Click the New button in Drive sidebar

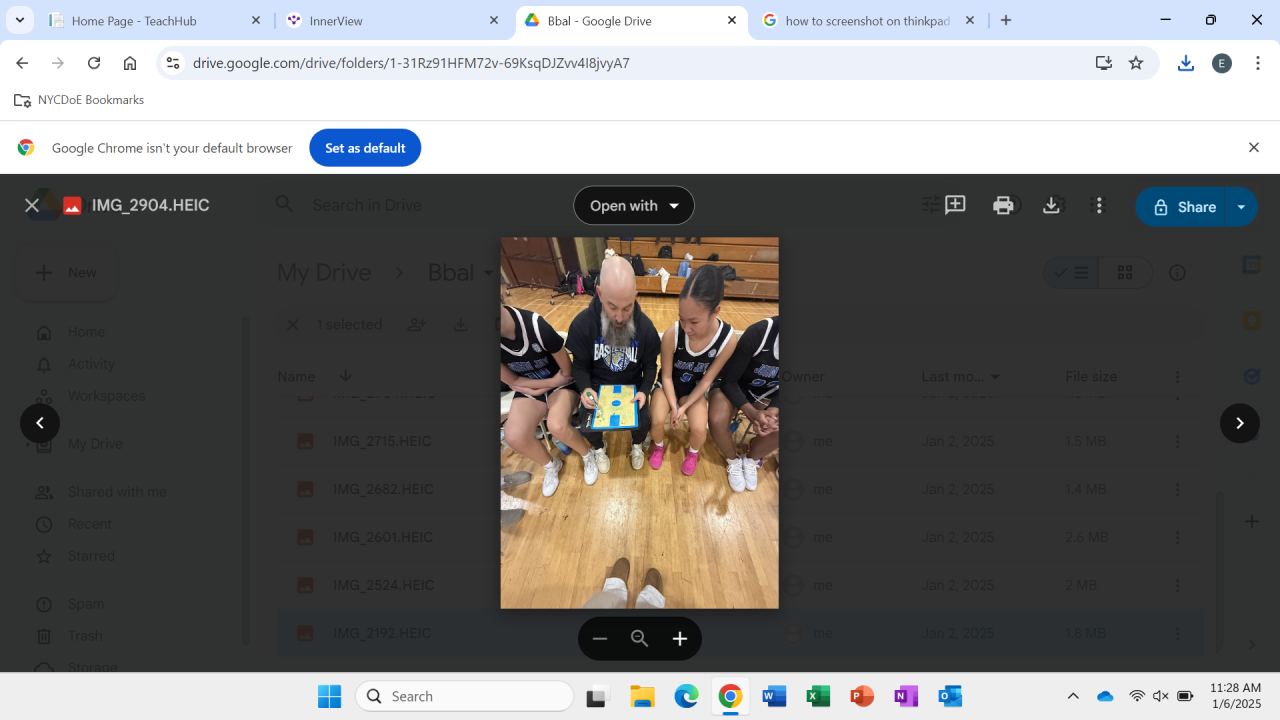click(66, 272)
